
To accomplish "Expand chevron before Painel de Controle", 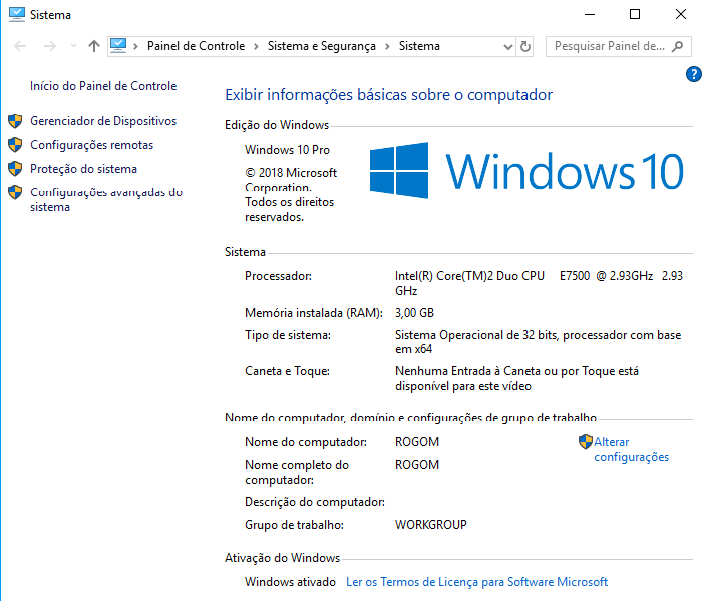I will 135,46.
